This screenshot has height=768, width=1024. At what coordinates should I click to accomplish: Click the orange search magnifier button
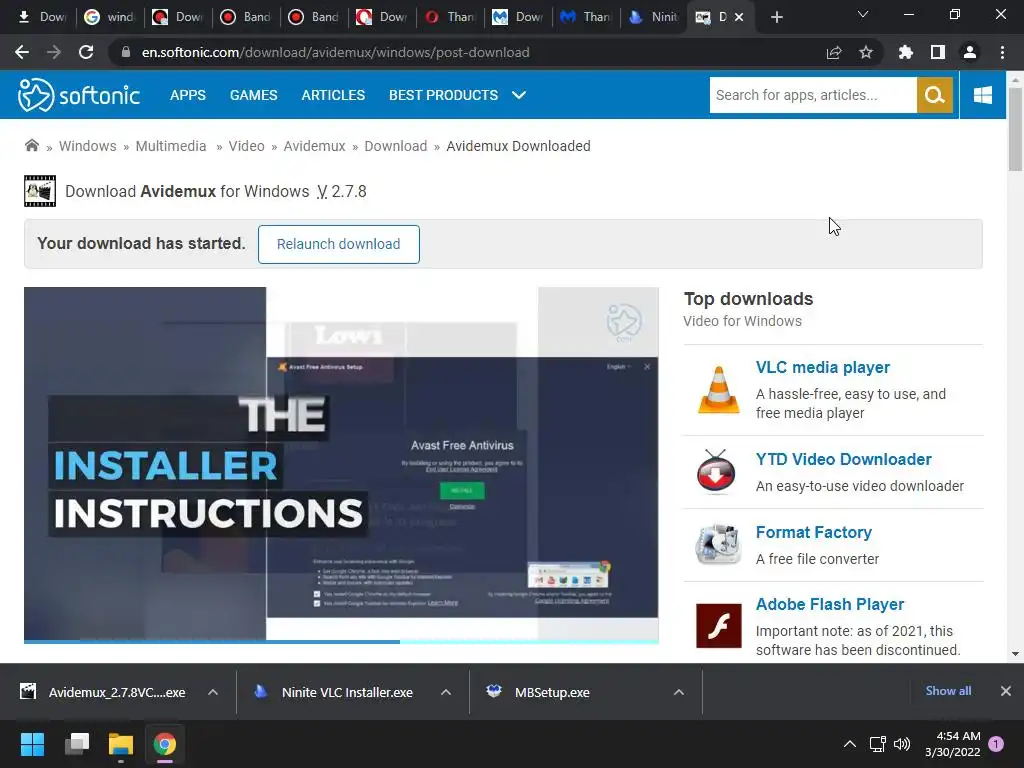point(935,95)
